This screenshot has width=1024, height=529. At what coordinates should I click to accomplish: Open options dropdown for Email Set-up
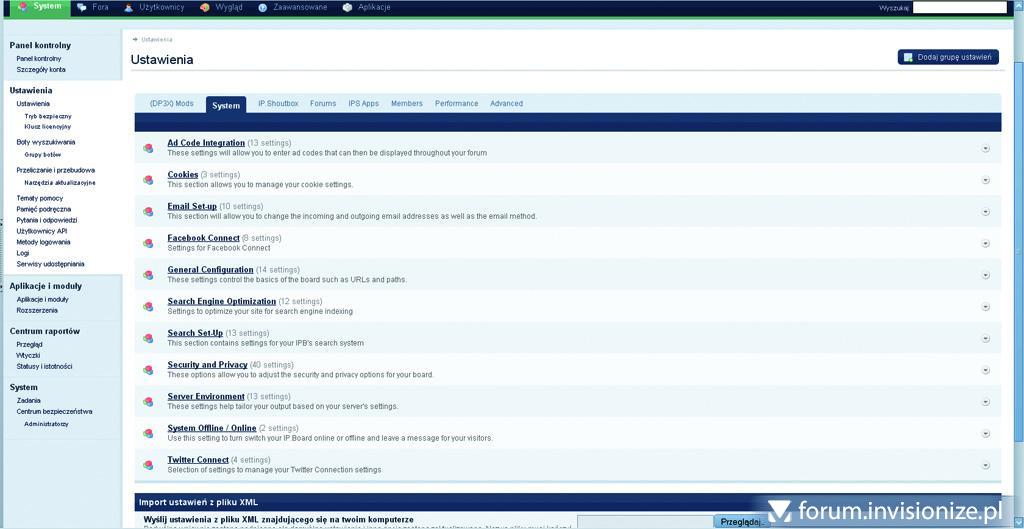[x=985, y=211]
